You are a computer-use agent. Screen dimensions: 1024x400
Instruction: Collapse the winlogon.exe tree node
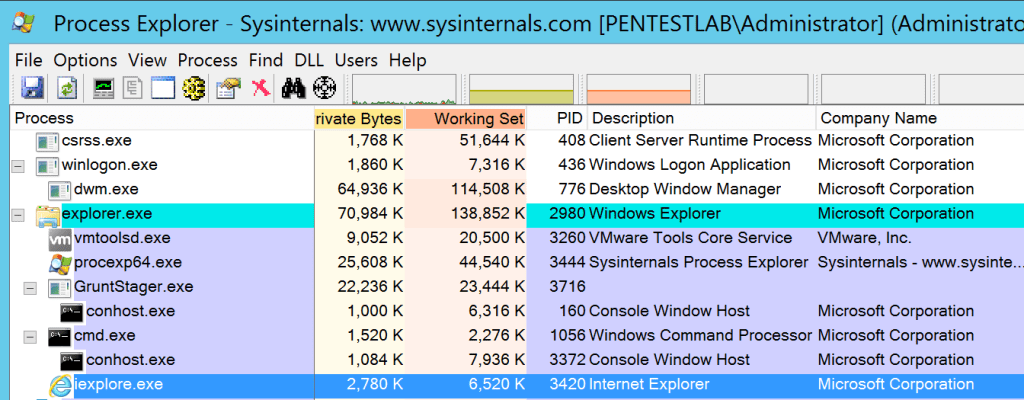[18, 165]
